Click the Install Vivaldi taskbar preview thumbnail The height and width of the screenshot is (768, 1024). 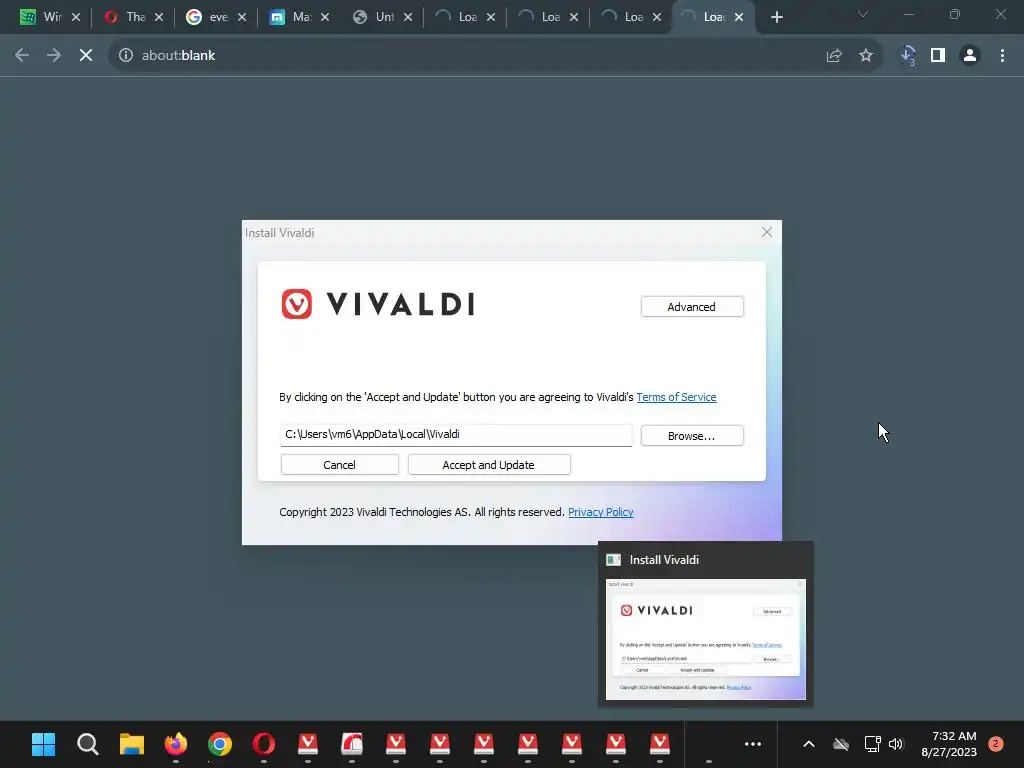click(705, 639)
